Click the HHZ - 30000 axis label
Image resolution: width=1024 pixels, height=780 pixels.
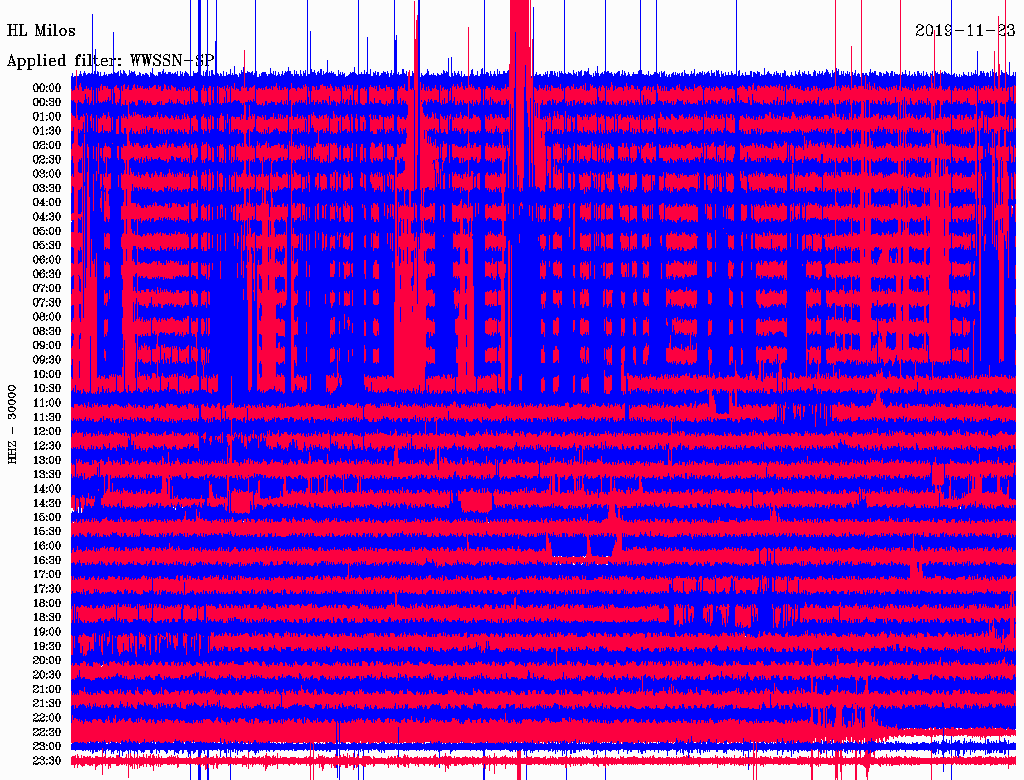tap(12, 425)
